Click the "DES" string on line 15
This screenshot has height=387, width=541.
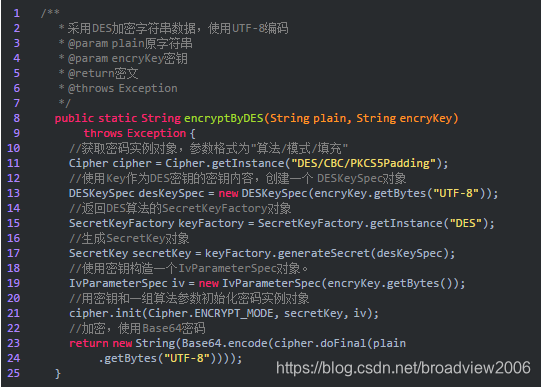(x=466, y=224)
